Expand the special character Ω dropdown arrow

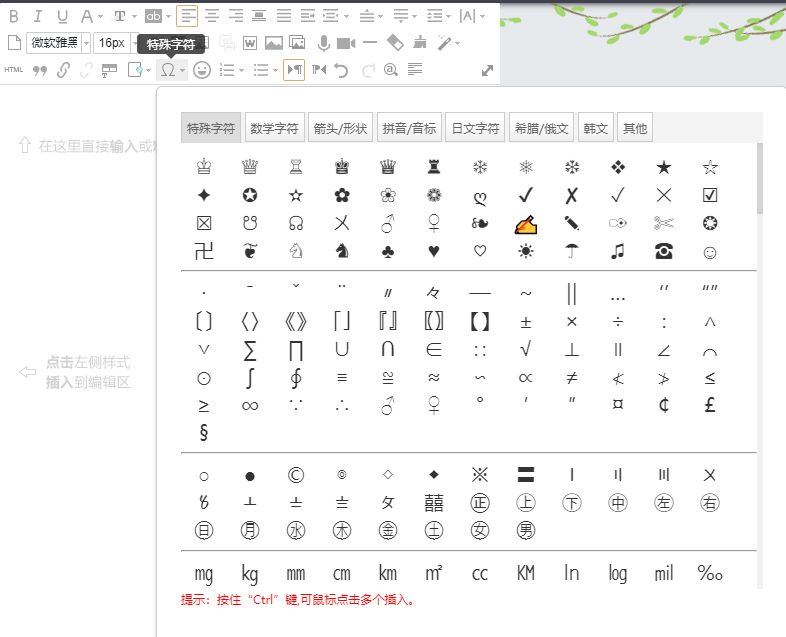tap(183, 70)
